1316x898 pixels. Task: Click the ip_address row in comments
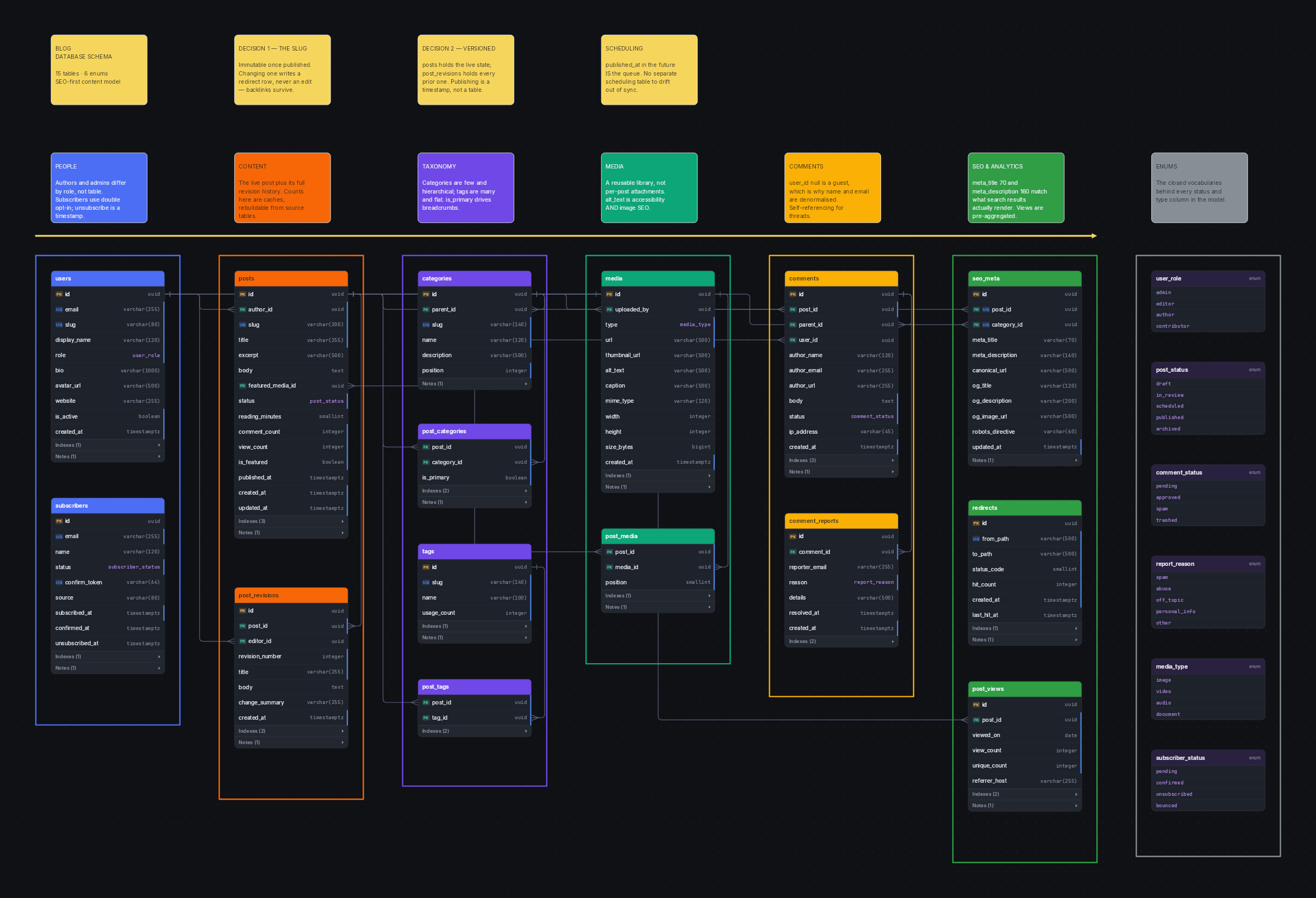841,432
